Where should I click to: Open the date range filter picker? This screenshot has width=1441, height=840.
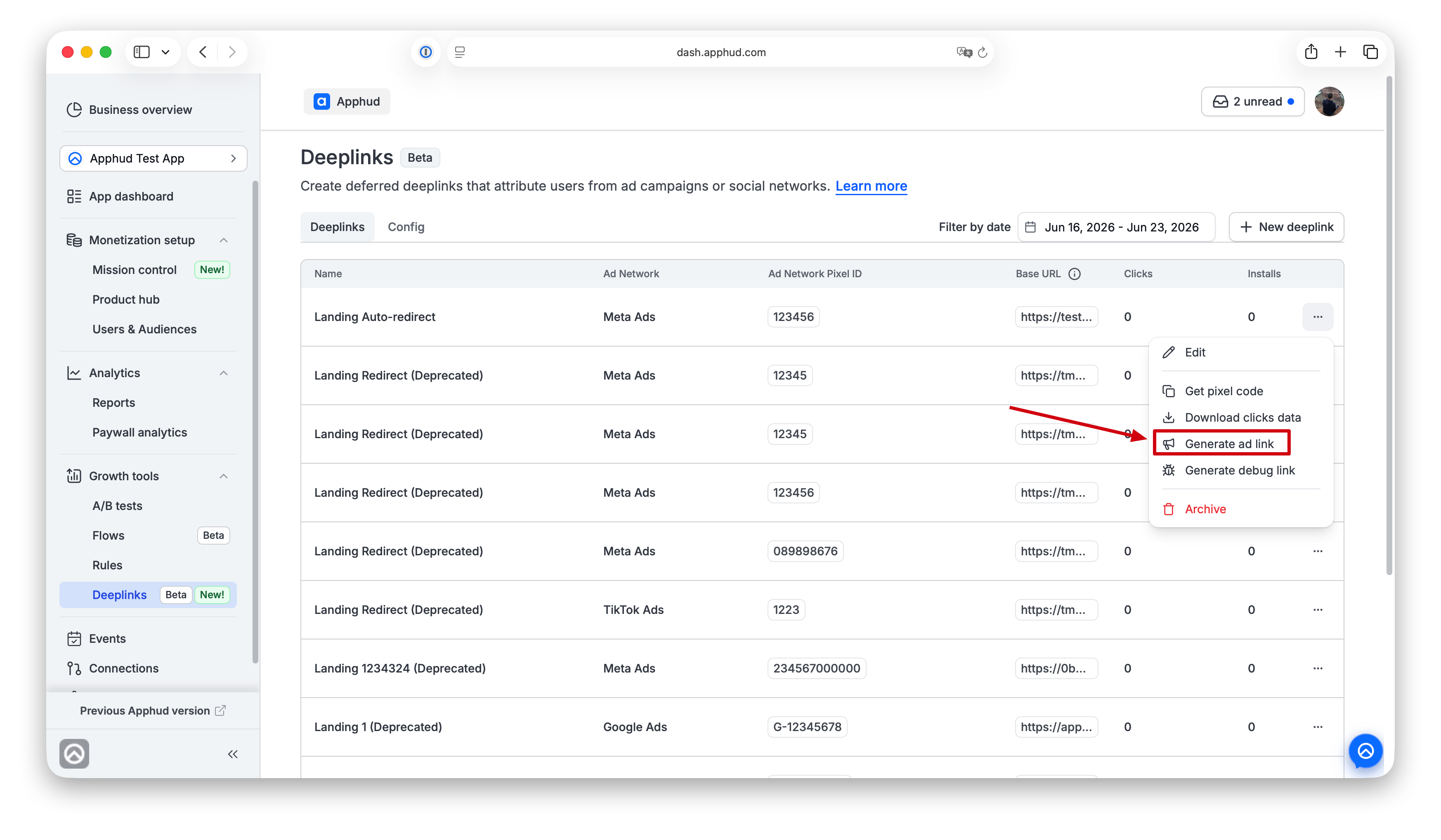click(x=1116, y=227)
